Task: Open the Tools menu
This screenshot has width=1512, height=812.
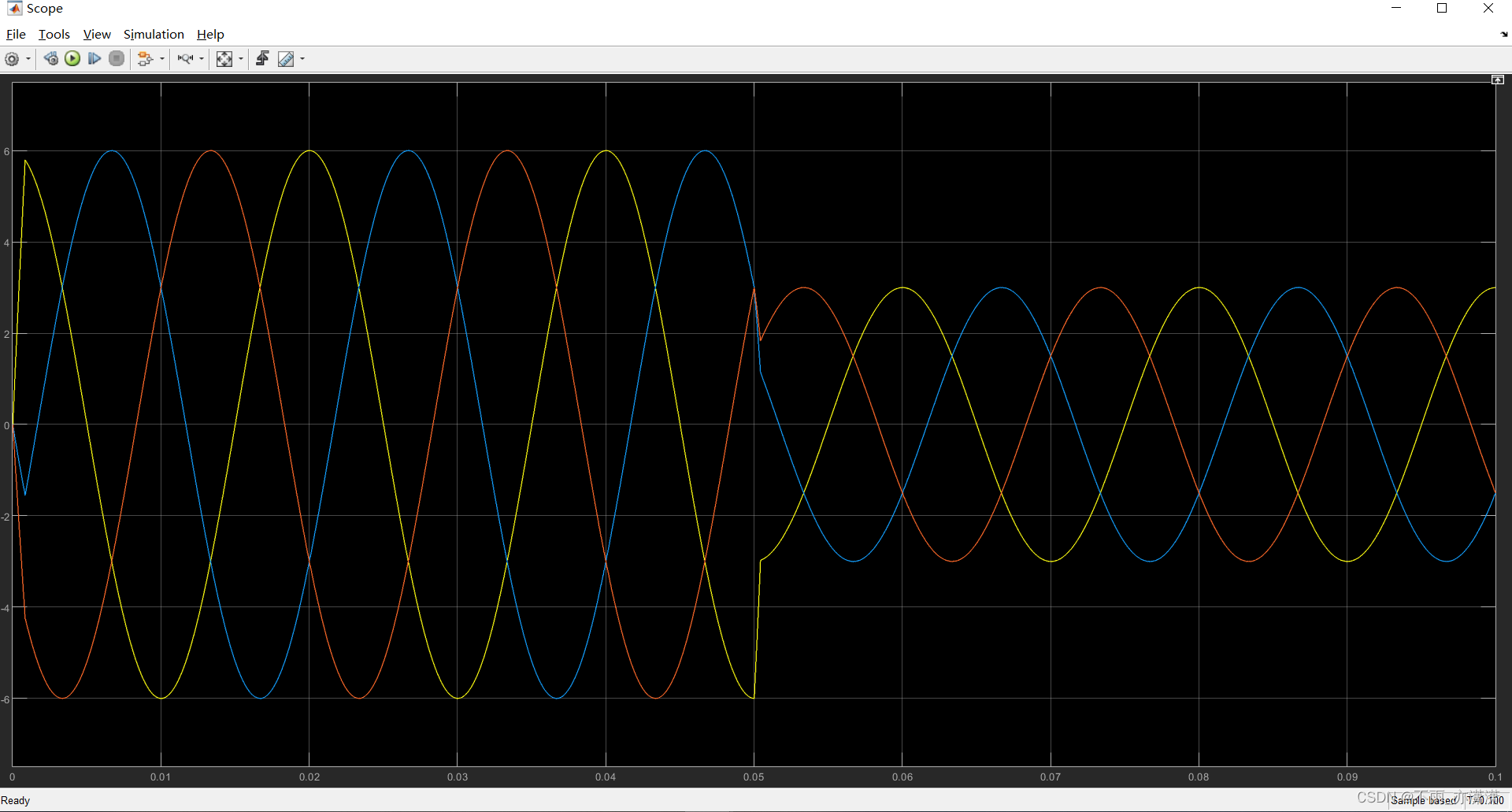Action: tap(54, 35)
